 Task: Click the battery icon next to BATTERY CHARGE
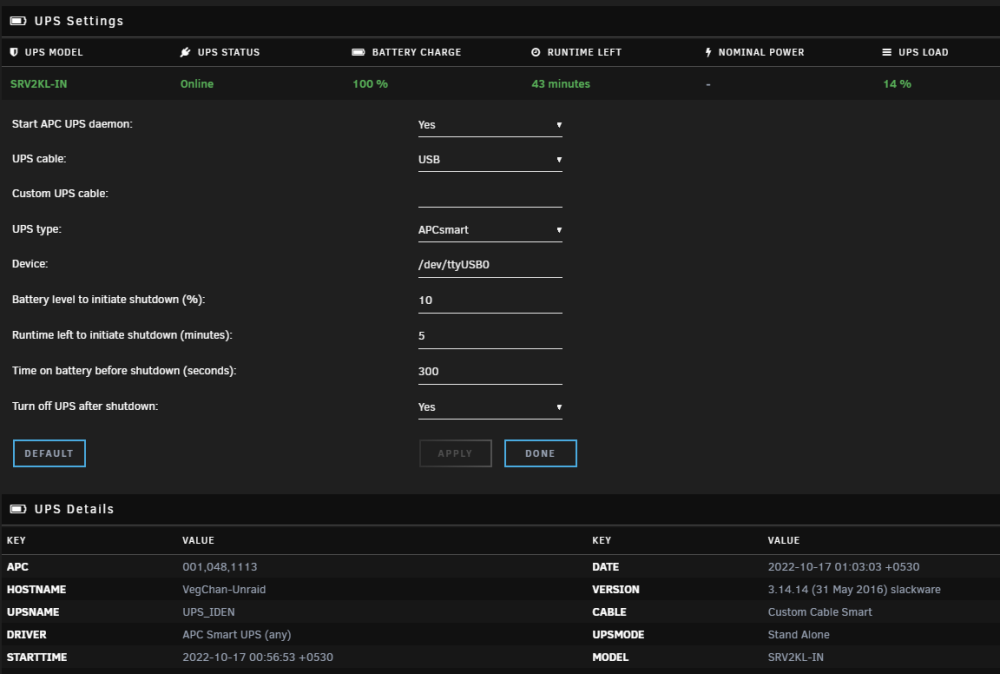coord(358,52)
